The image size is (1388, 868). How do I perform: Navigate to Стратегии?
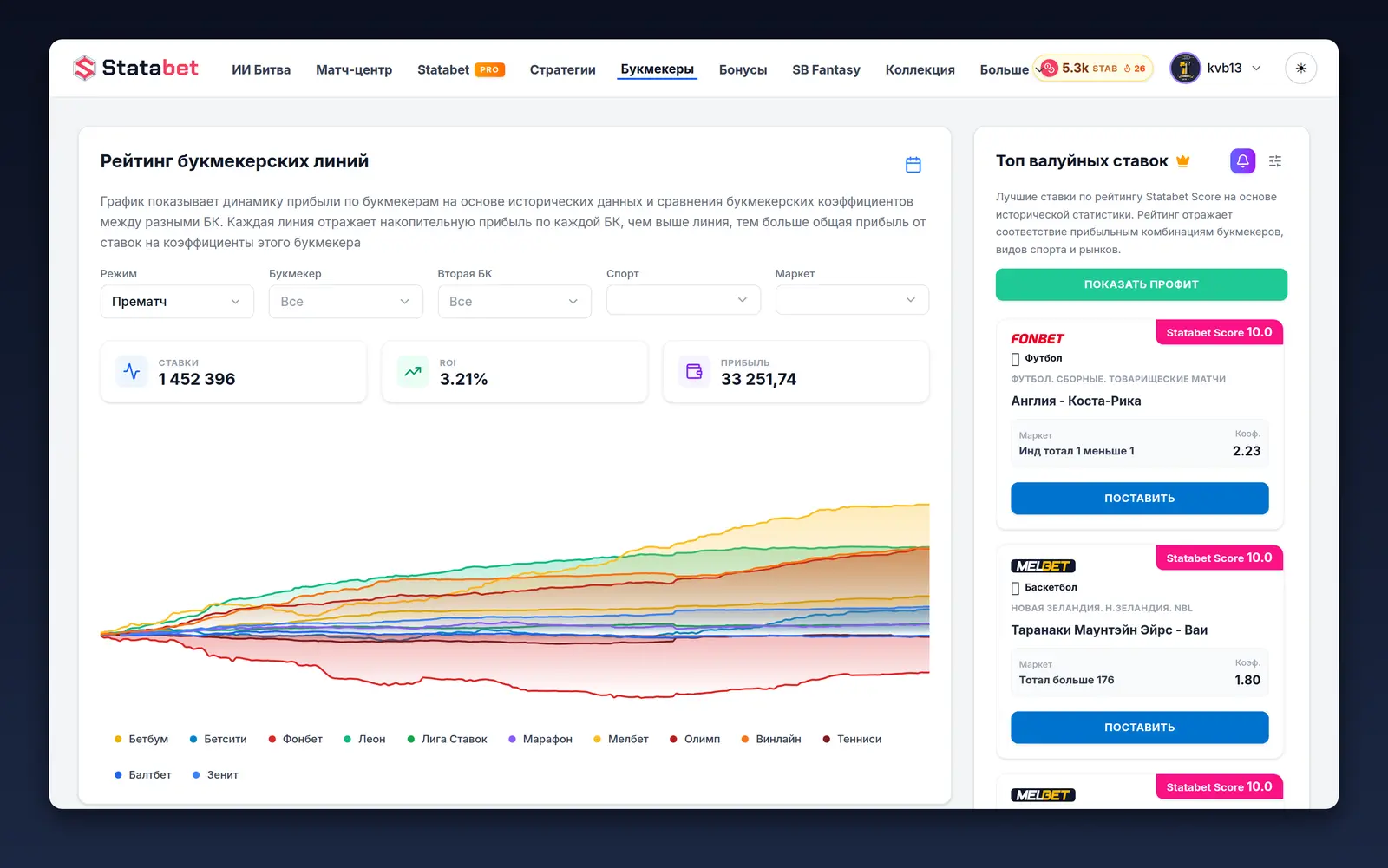[563, 69]
